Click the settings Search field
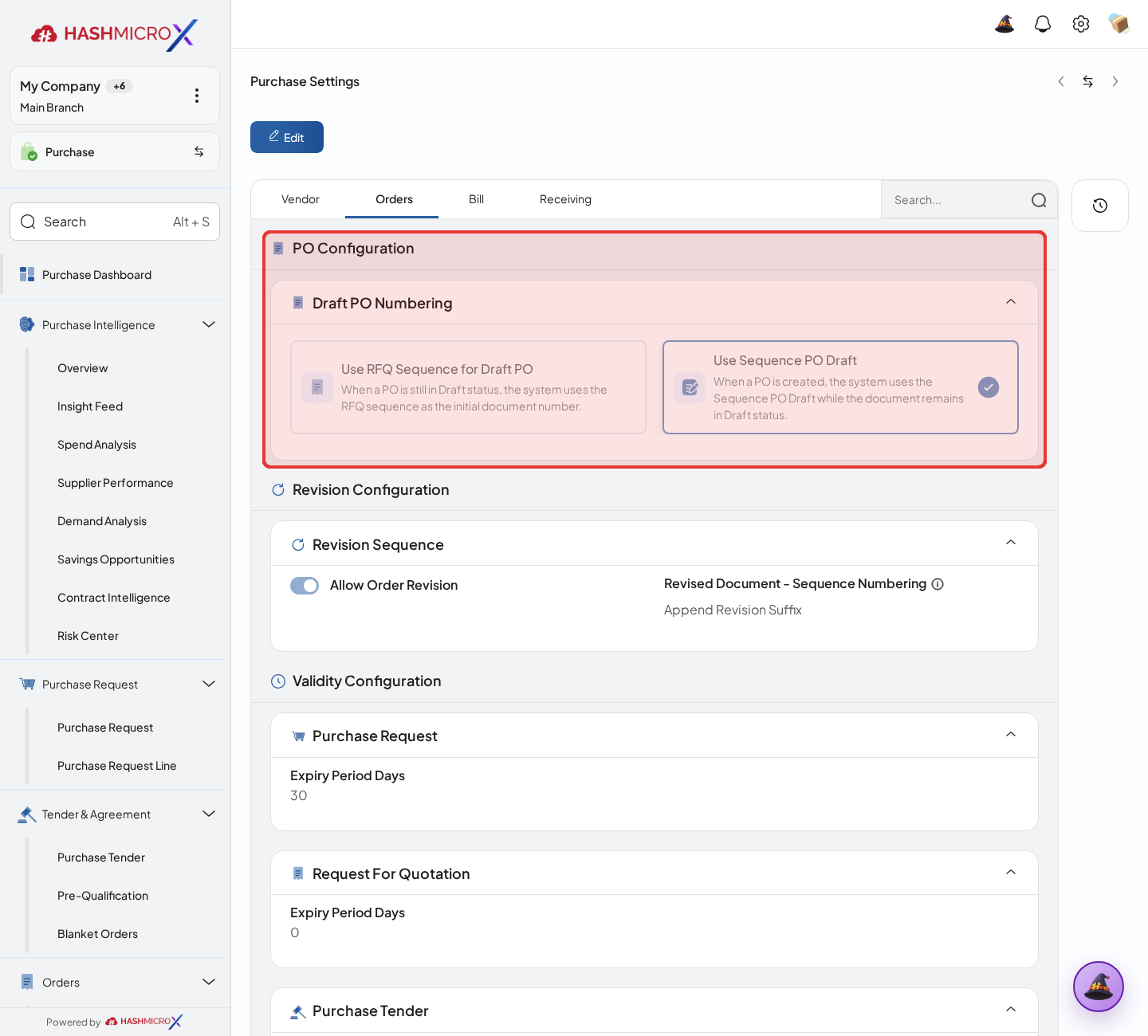Image resolution: width=1148 pixels, height=1036 pixels. click(x=969, y=200)
